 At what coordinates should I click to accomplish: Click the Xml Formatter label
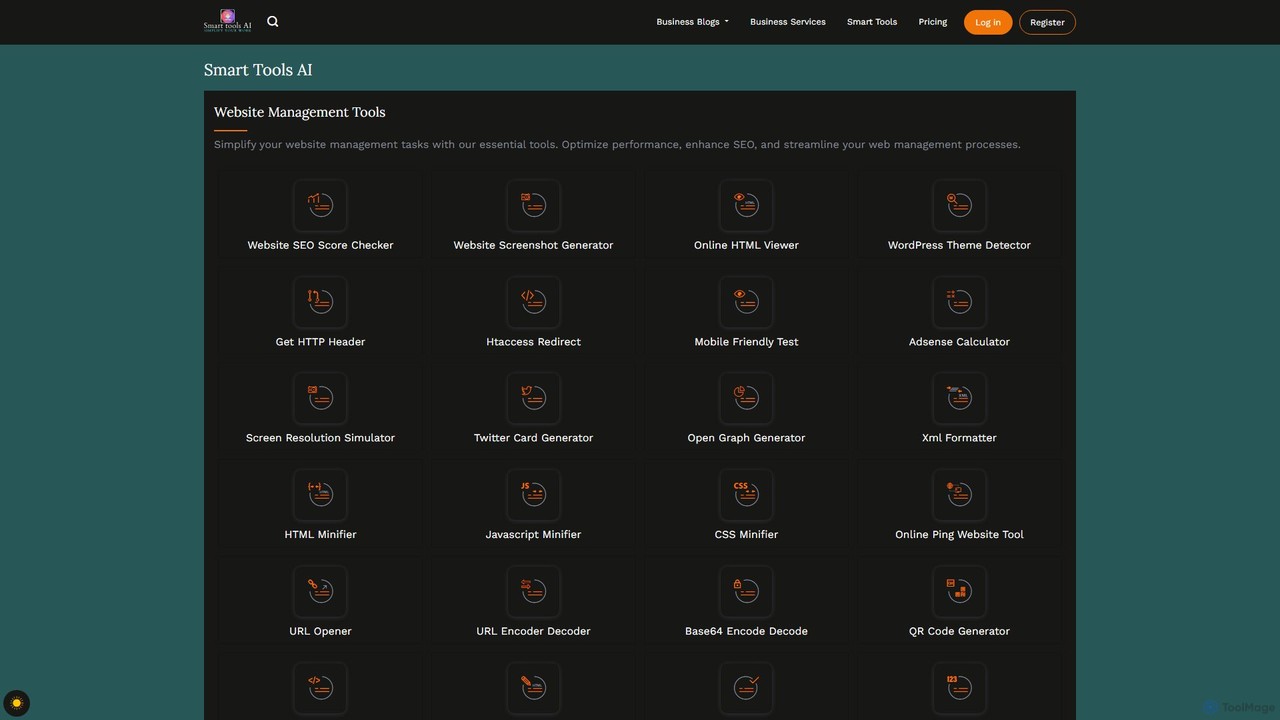[x=959, y=438]
